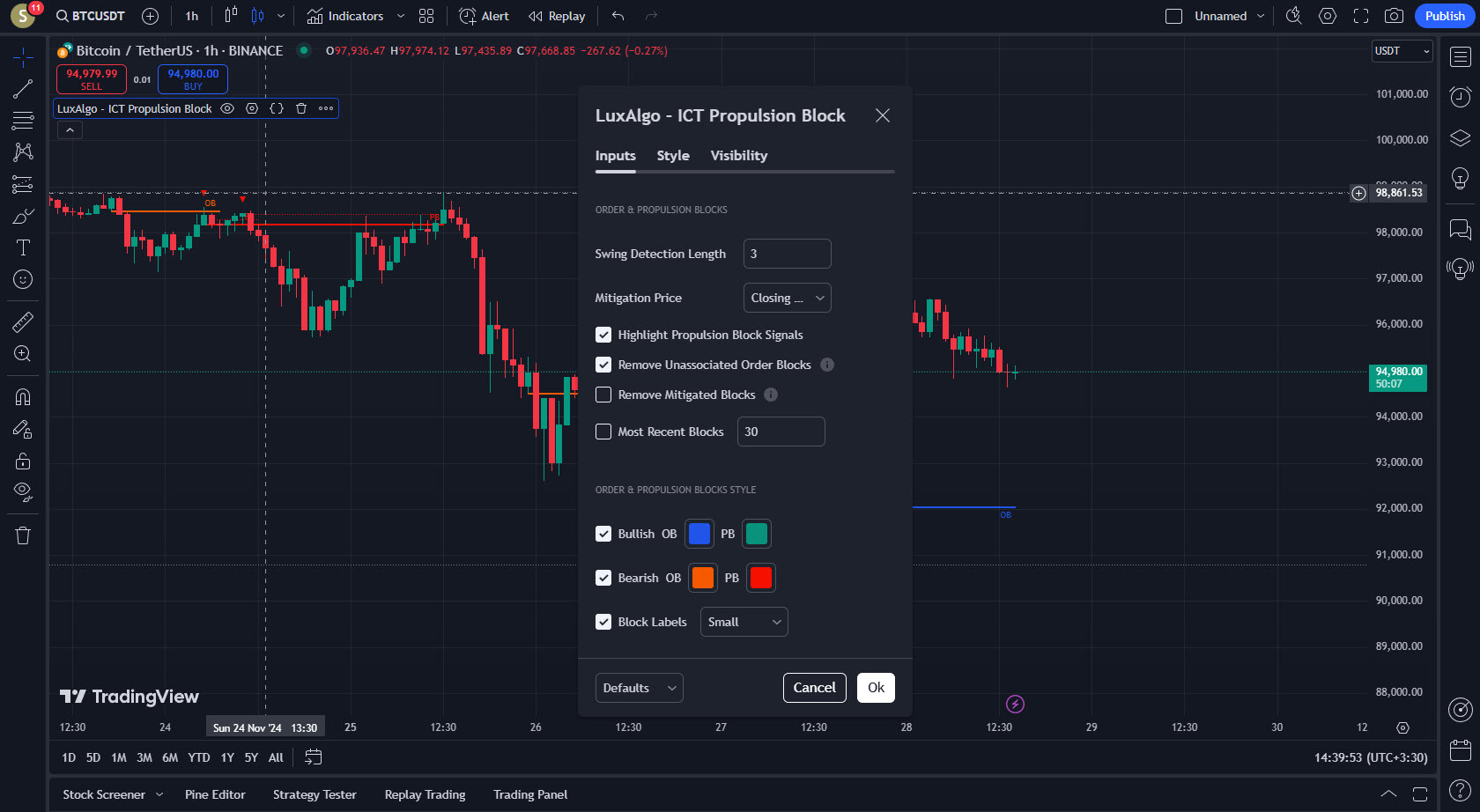1480x812 pixels.
Task: Switch to the Inputs tab
Action: click(x=615, y=156)
